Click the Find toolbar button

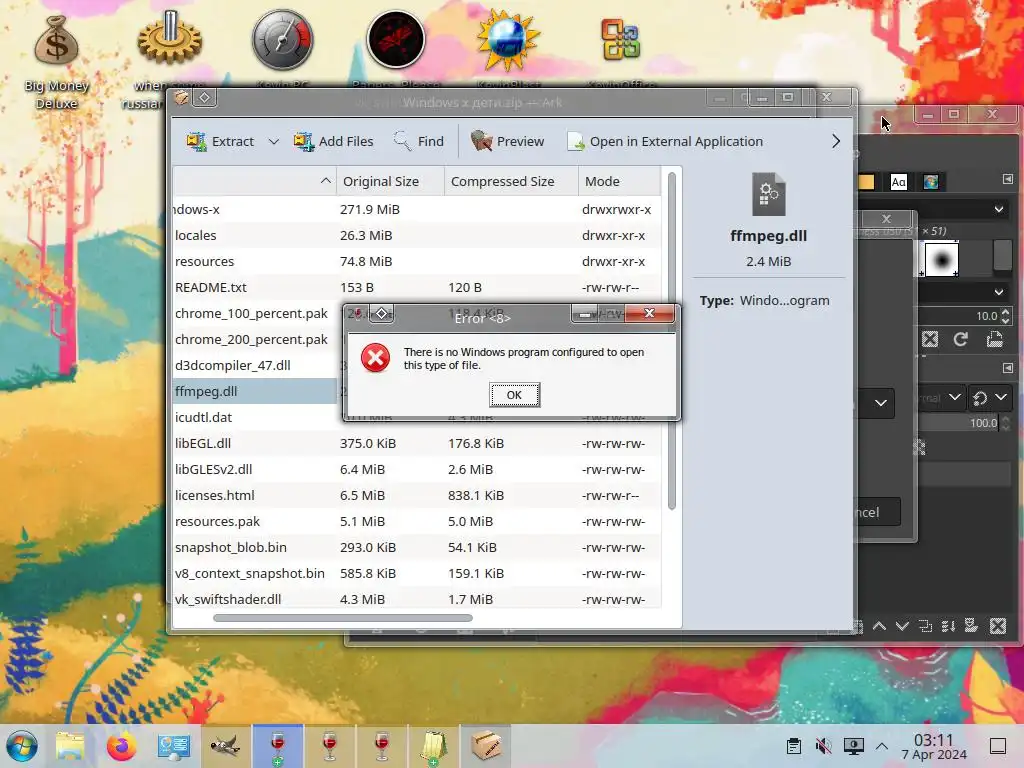tap(419, 141)
